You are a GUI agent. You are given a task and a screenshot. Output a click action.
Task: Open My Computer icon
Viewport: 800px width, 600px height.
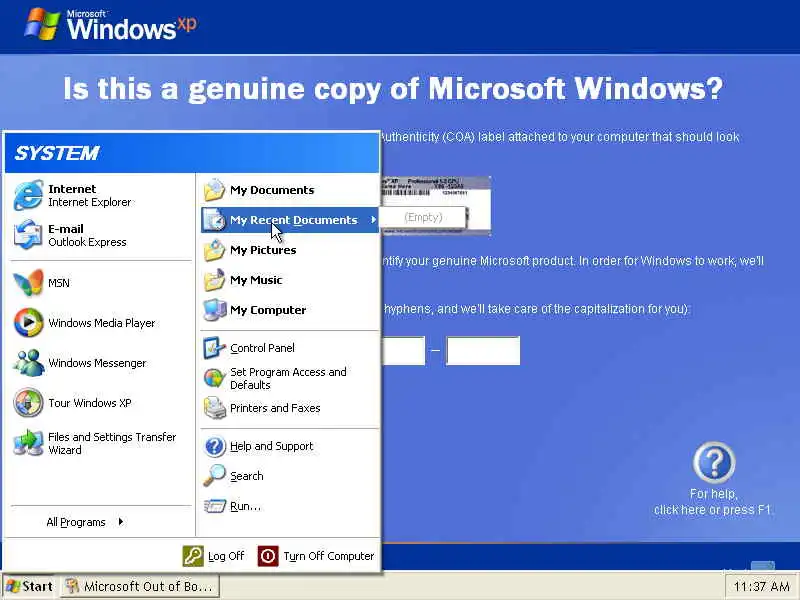point(214,310)
